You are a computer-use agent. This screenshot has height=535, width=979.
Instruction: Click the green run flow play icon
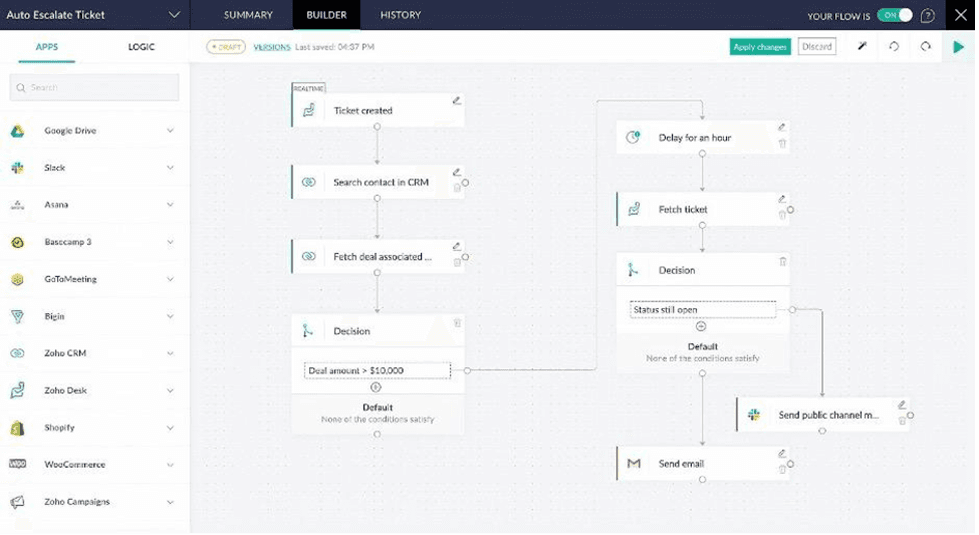[959, 47]
